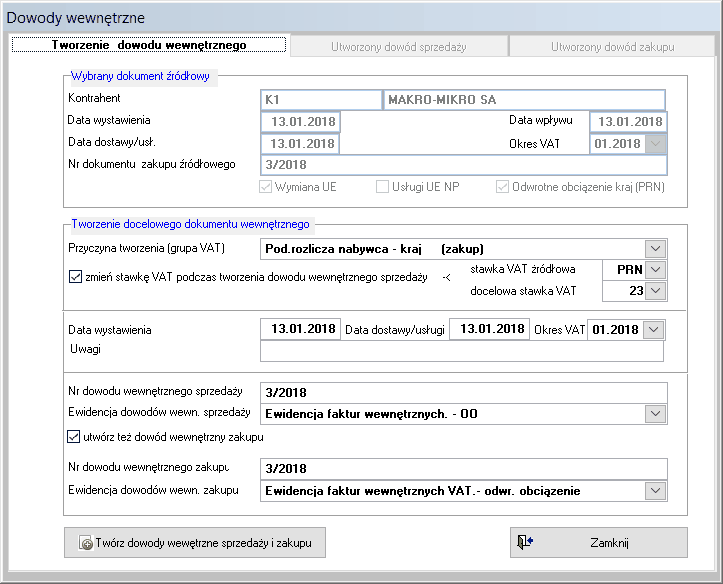Uncheck zmień stawkę VAT podczas tworzenia
Screen dimensions: 723x584
click(x=75, y=277)
